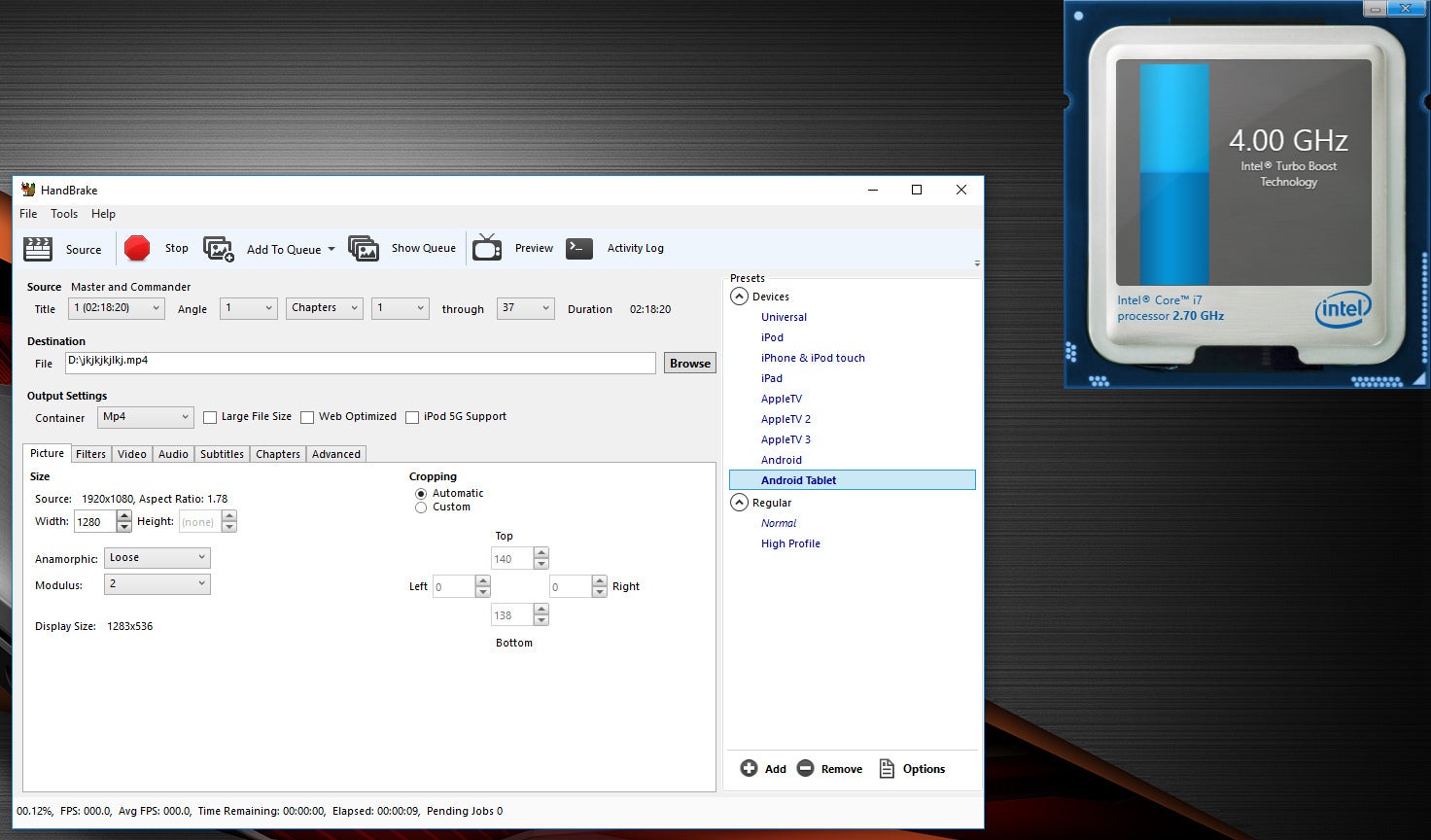Click the Intel logo in Turbo Boost gadget
Screen dimensions: 1431x840
(1343, 310)
